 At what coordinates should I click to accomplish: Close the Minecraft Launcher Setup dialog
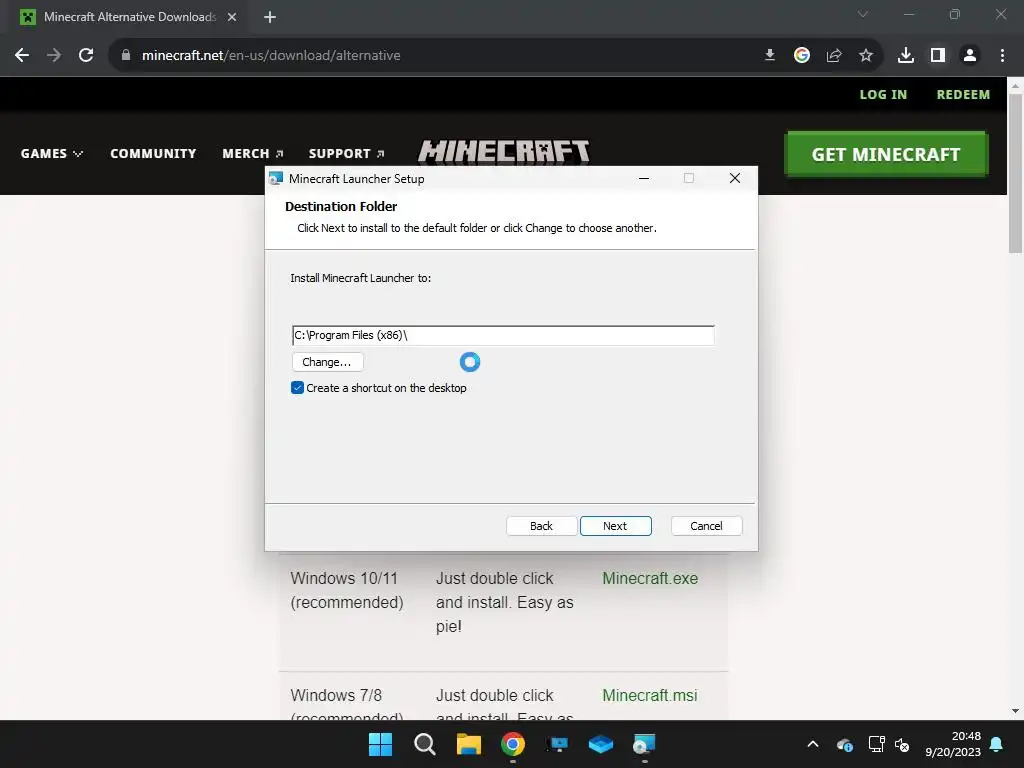point(735,178)
